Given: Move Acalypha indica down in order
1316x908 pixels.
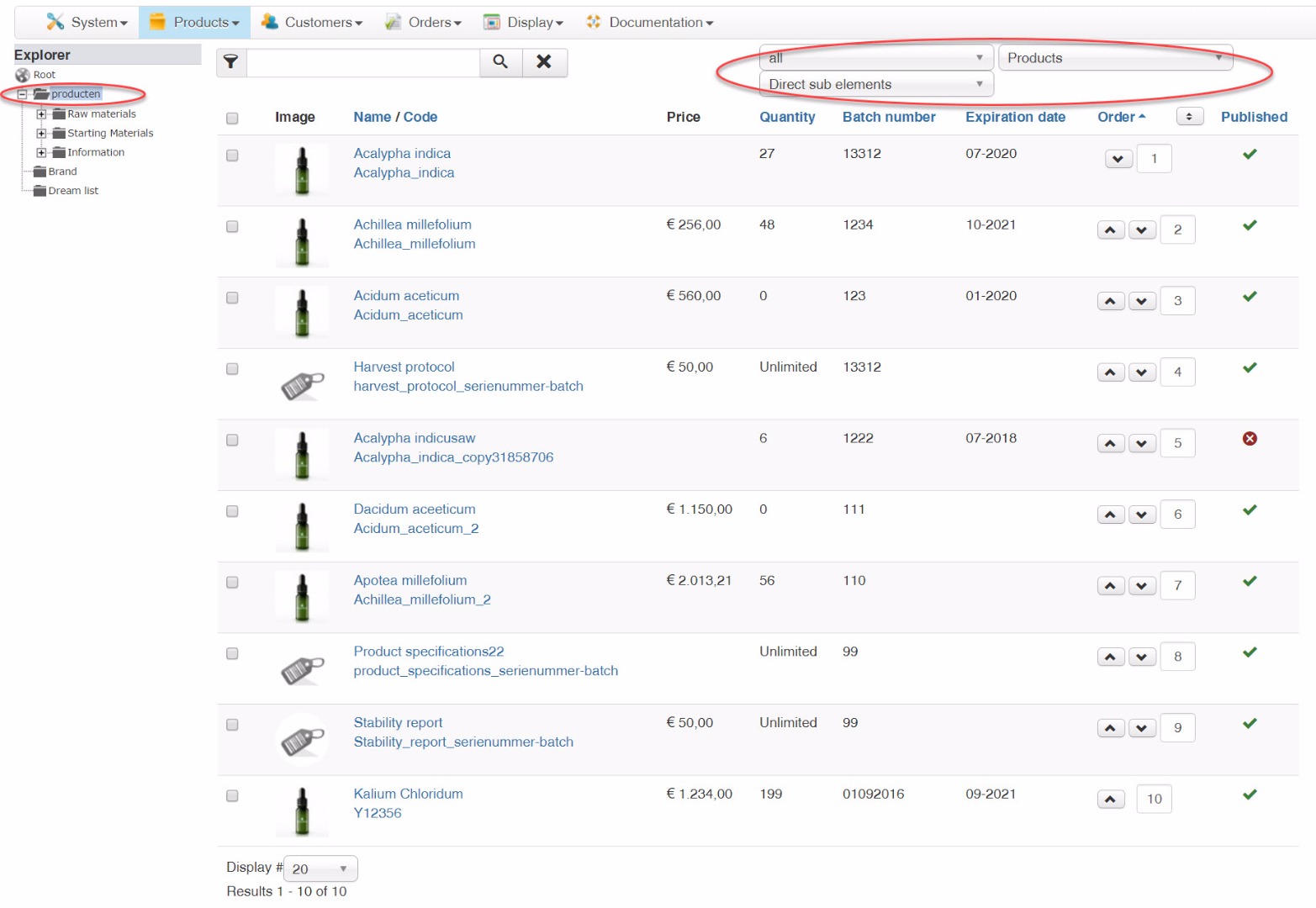Looking at the screenshot, I should pos(1118,159).
